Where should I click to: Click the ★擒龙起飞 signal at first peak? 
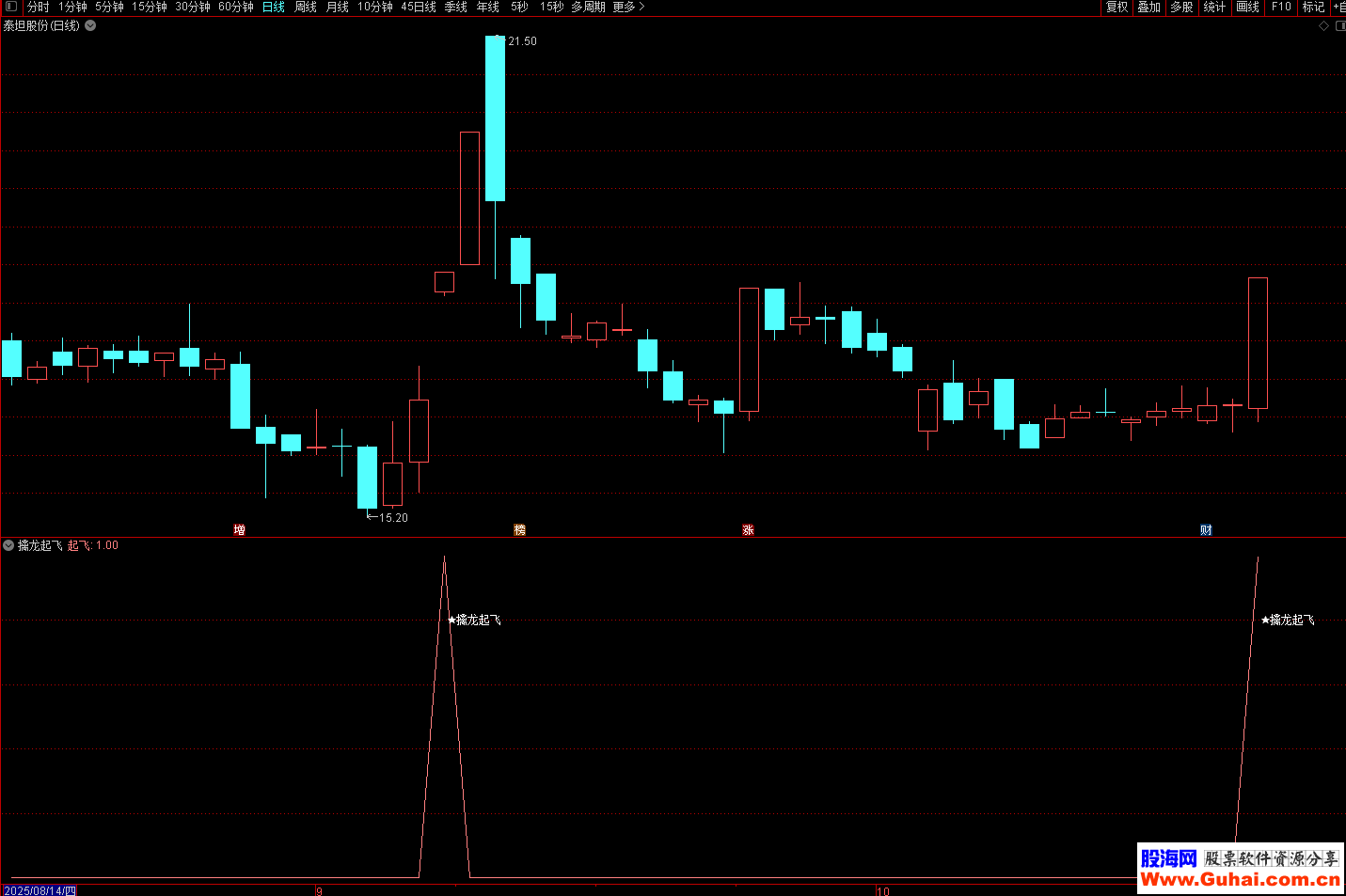(x=475, y=620)
